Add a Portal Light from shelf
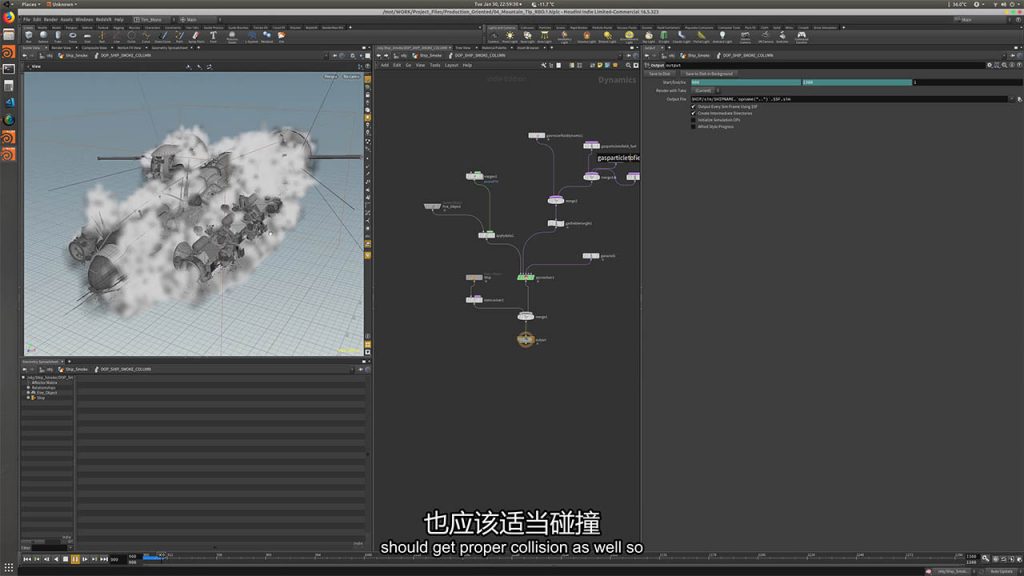The height and width of the screenshot is (576, 1024). pyautogui.click(x=701, y=37)
